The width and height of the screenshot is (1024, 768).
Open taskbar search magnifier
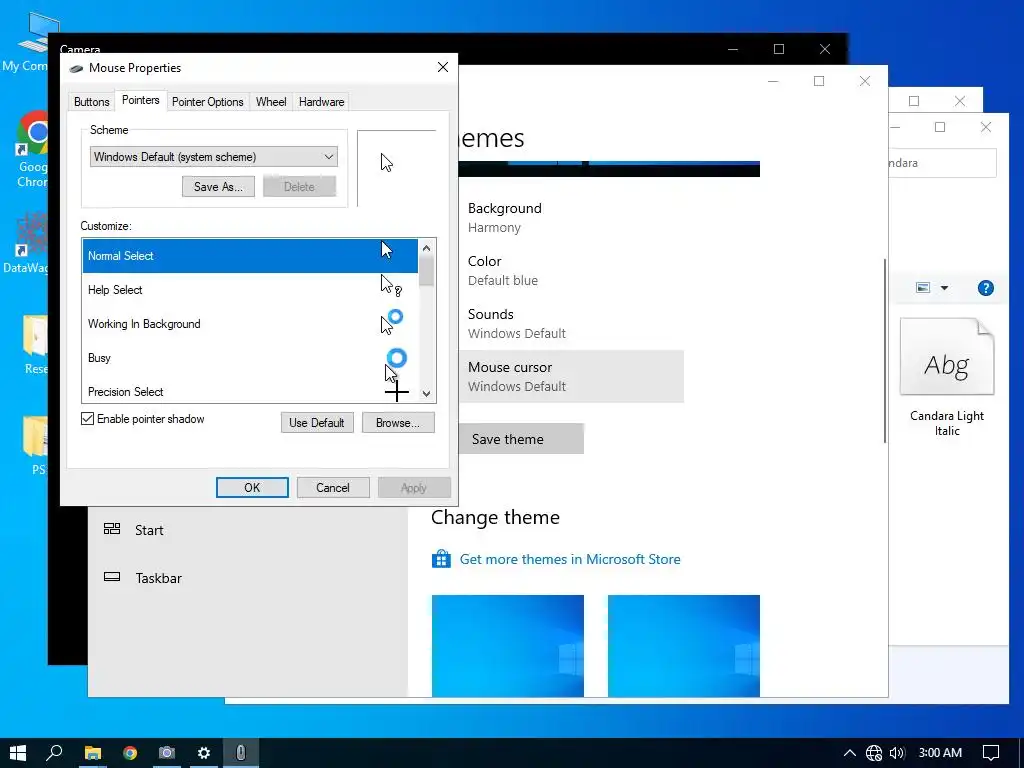pyautogui.click(x=55, y=753)
